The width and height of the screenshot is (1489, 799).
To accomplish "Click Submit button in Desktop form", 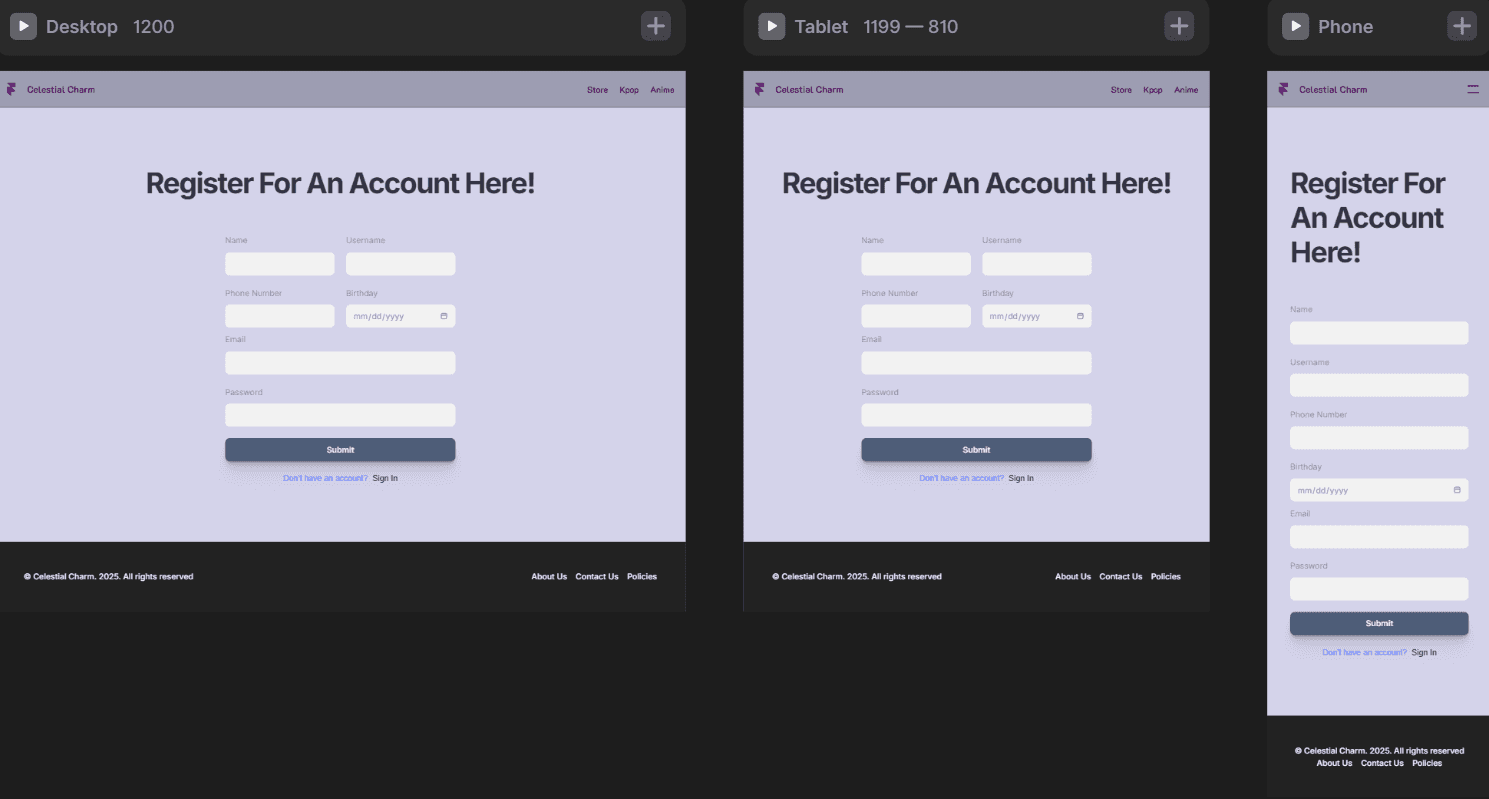I will point(340,450).
